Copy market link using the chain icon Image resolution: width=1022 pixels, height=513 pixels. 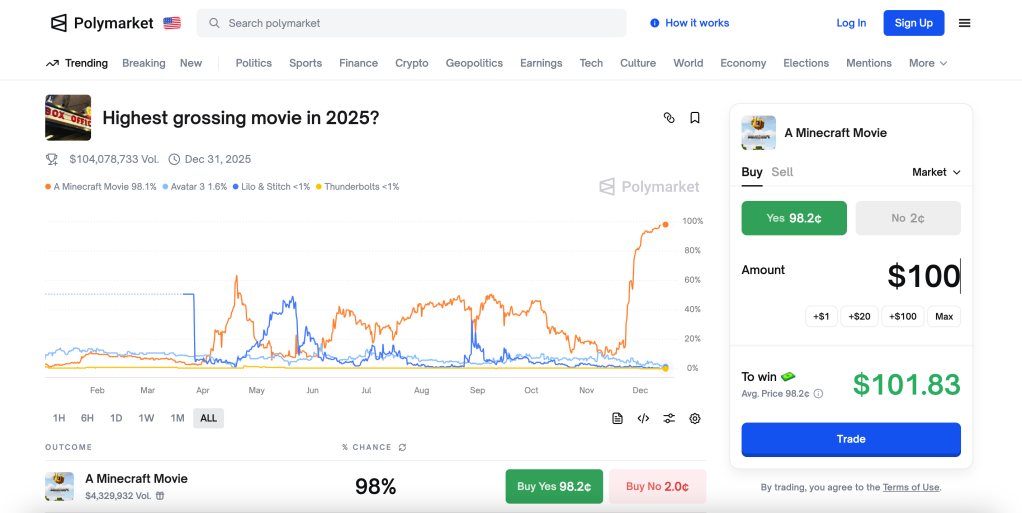[669, 118]
